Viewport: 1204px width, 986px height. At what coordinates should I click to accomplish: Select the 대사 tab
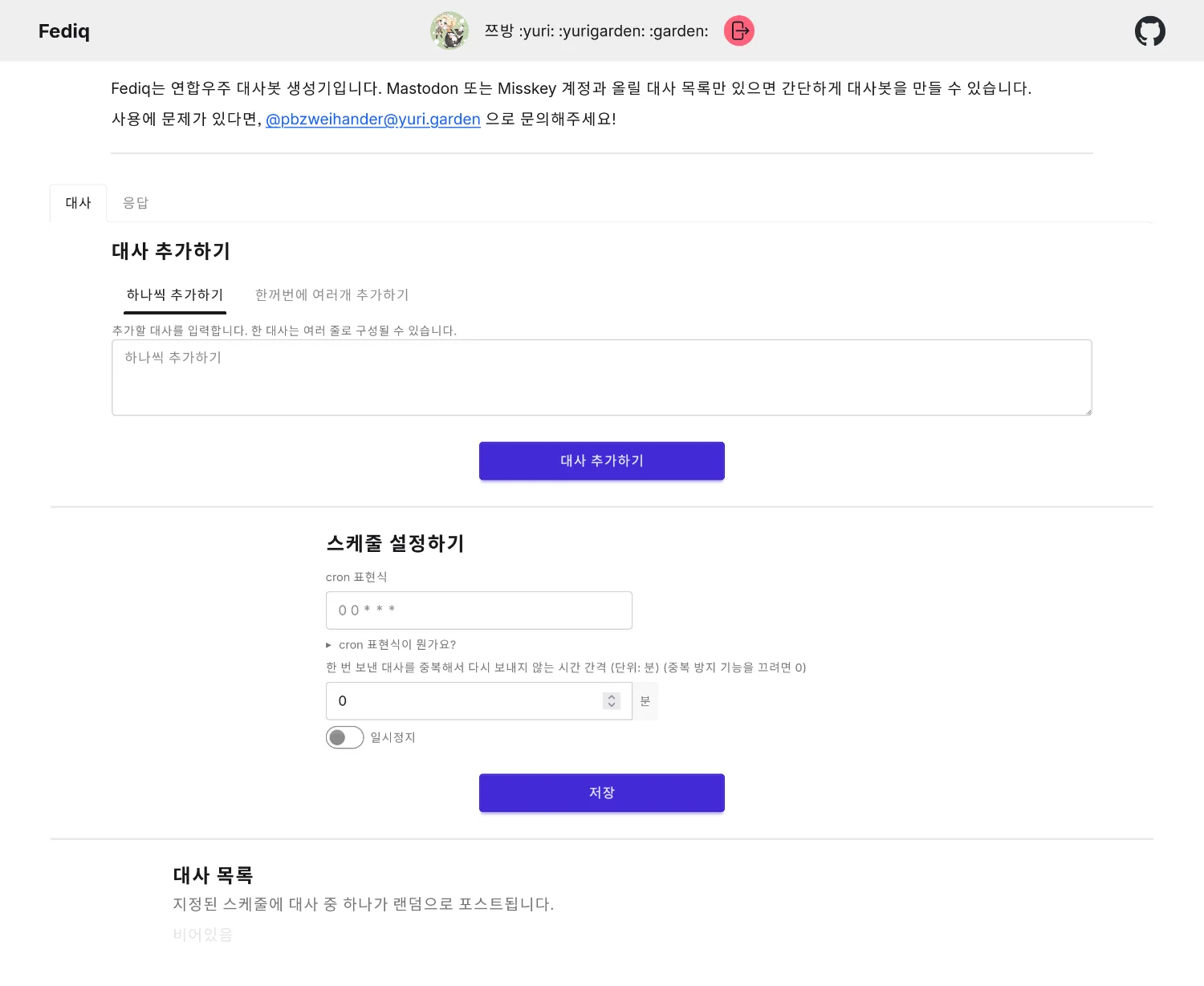pyautogui.click(x=78, y=203)
